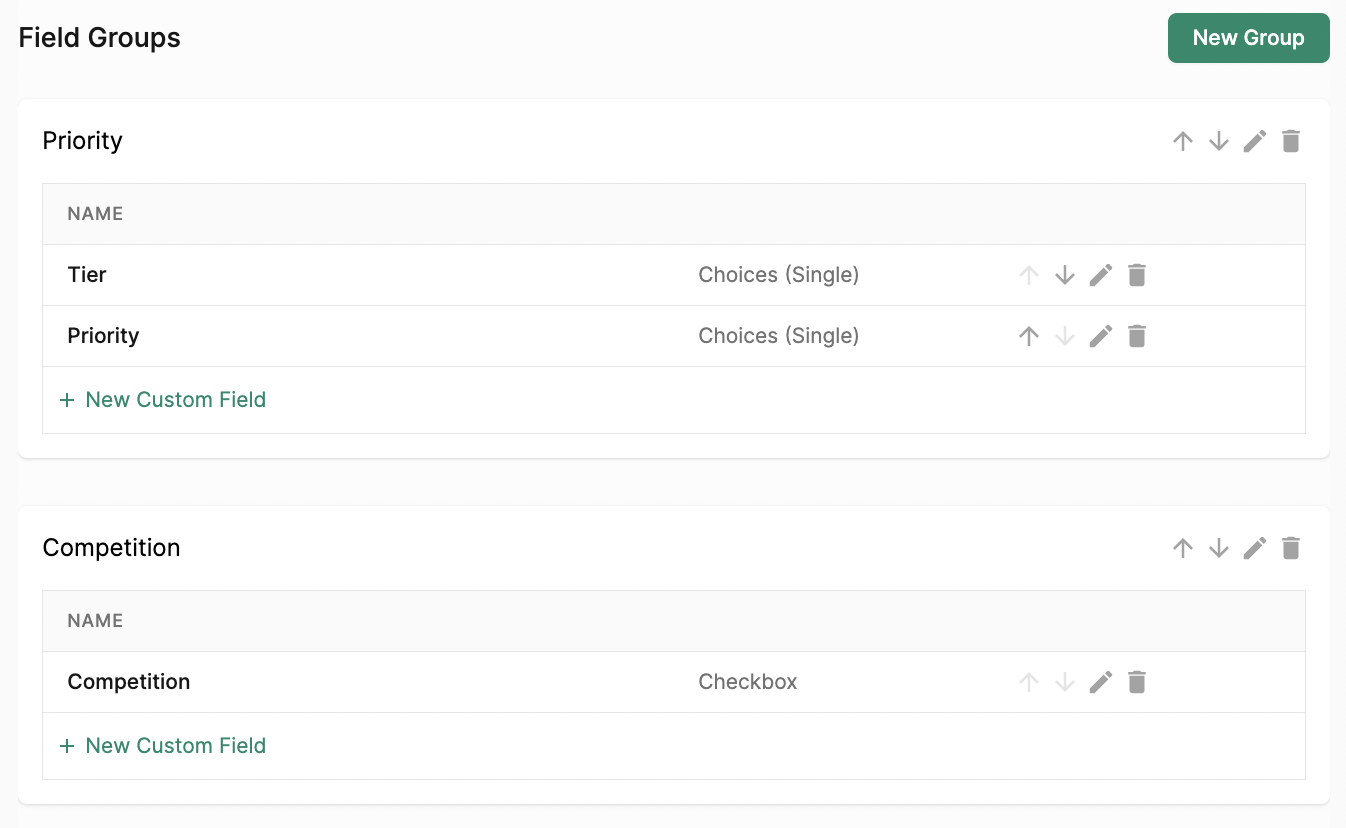
Task: Edit the Competition checkbox field
Action: tap(1101, 682)
